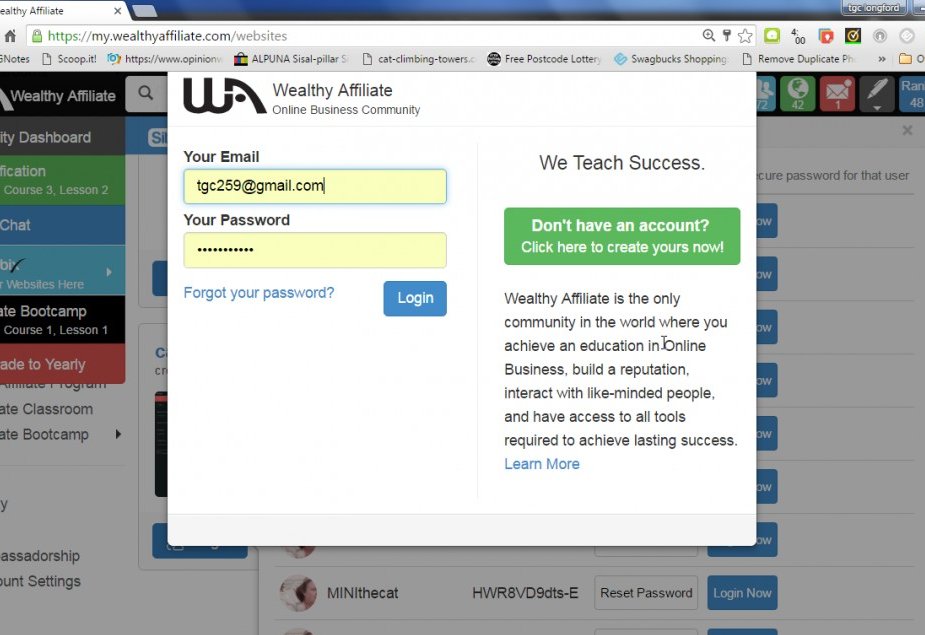Click into the Your Email field

point(315,186)
